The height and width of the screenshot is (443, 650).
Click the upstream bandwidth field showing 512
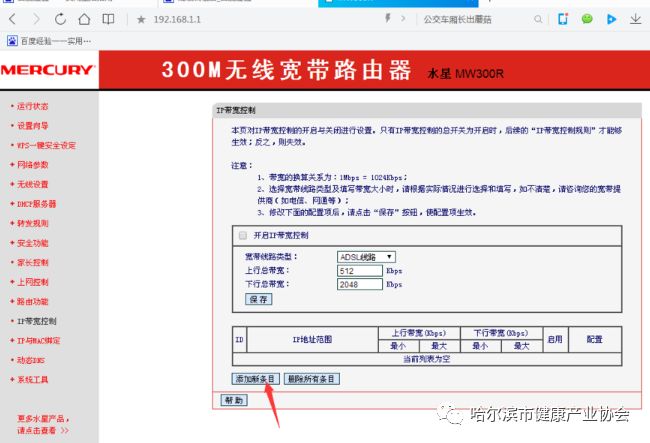pyautogui.click(x=359, y=271)
